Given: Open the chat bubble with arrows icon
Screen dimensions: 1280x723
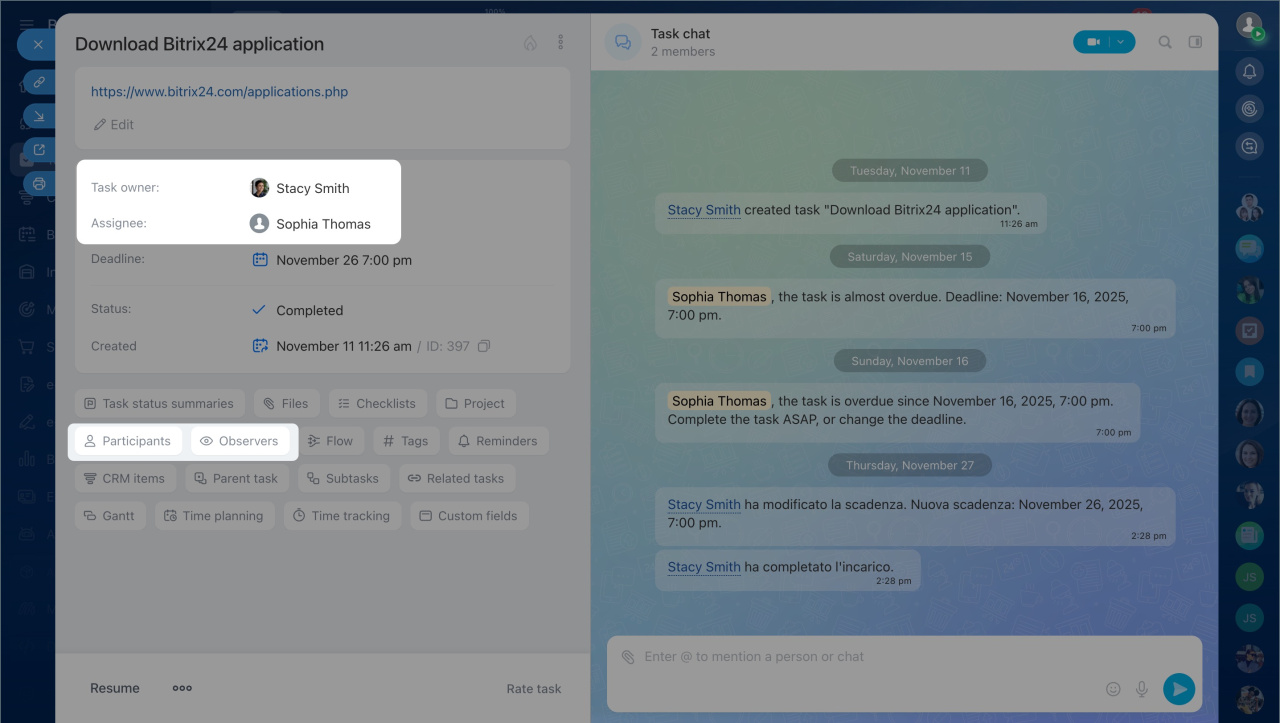Looking at the screenshot, I should [x=1249, y=147].
